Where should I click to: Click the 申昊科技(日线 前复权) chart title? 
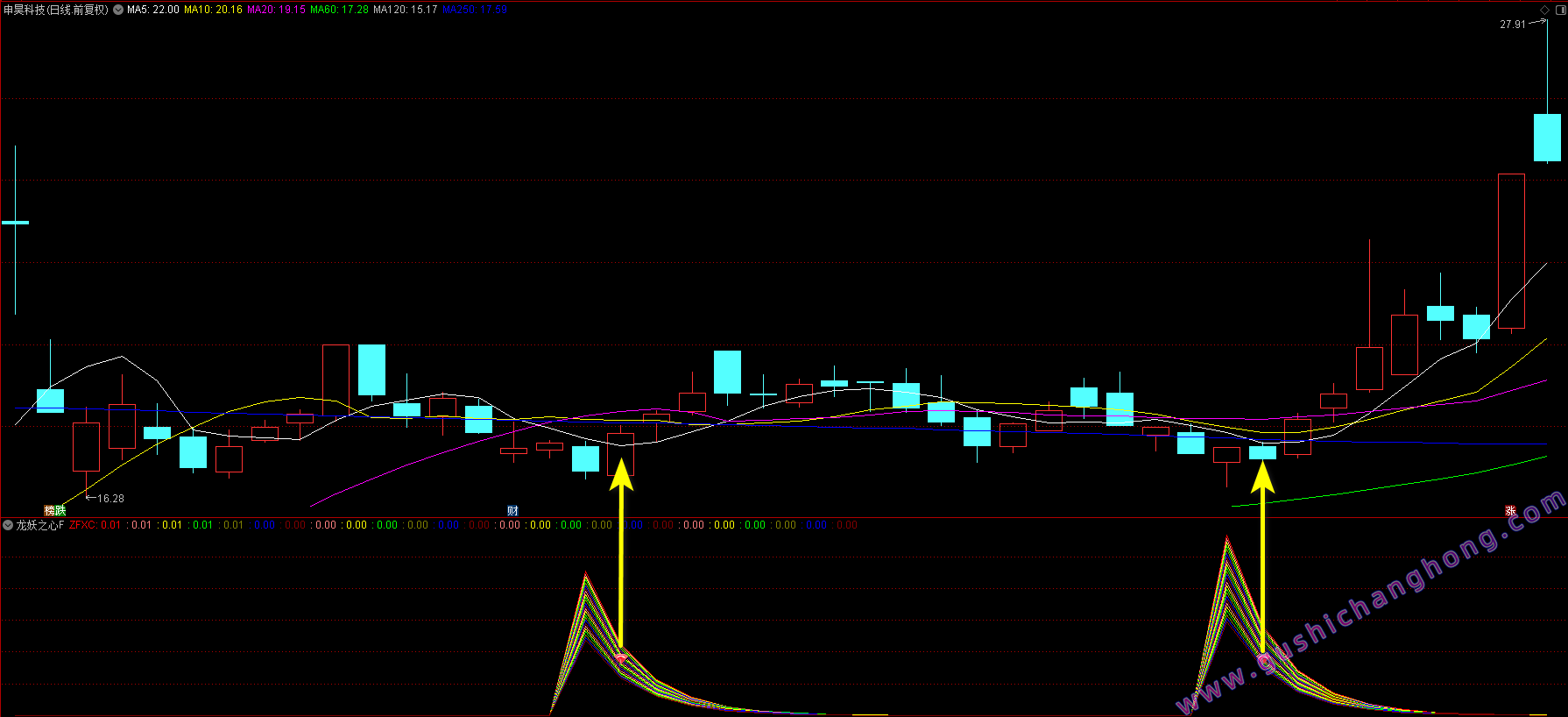click(56, 10)
